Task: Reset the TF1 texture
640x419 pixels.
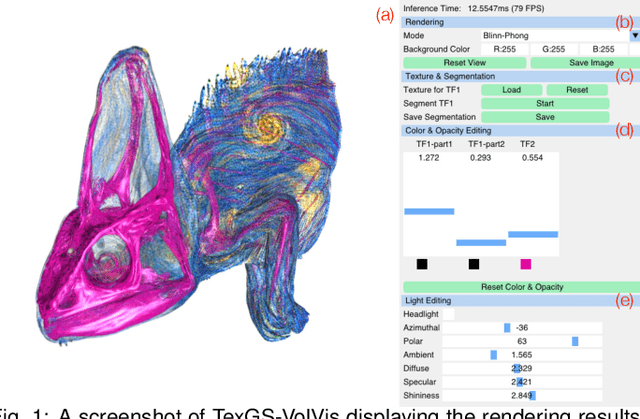Action: tap(577, 90)
